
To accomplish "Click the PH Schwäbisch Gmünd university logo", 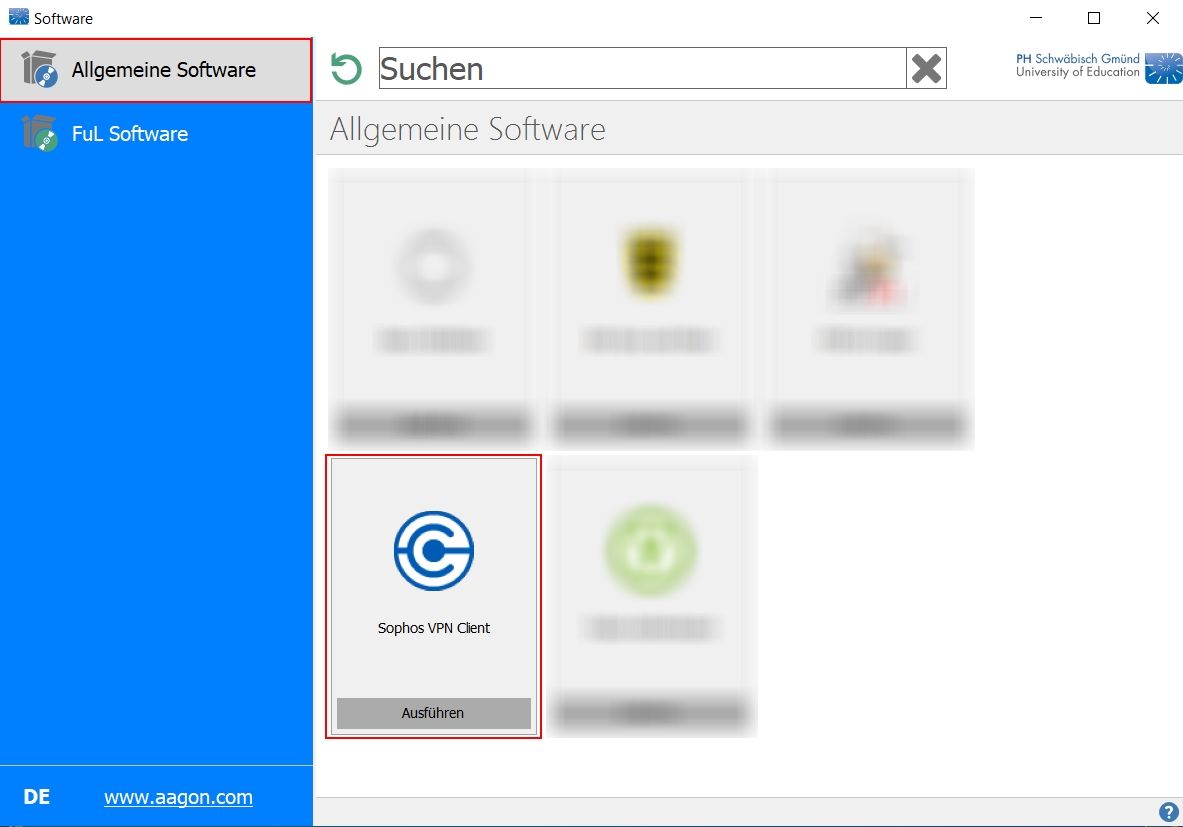I will [x=1097, y=68].
